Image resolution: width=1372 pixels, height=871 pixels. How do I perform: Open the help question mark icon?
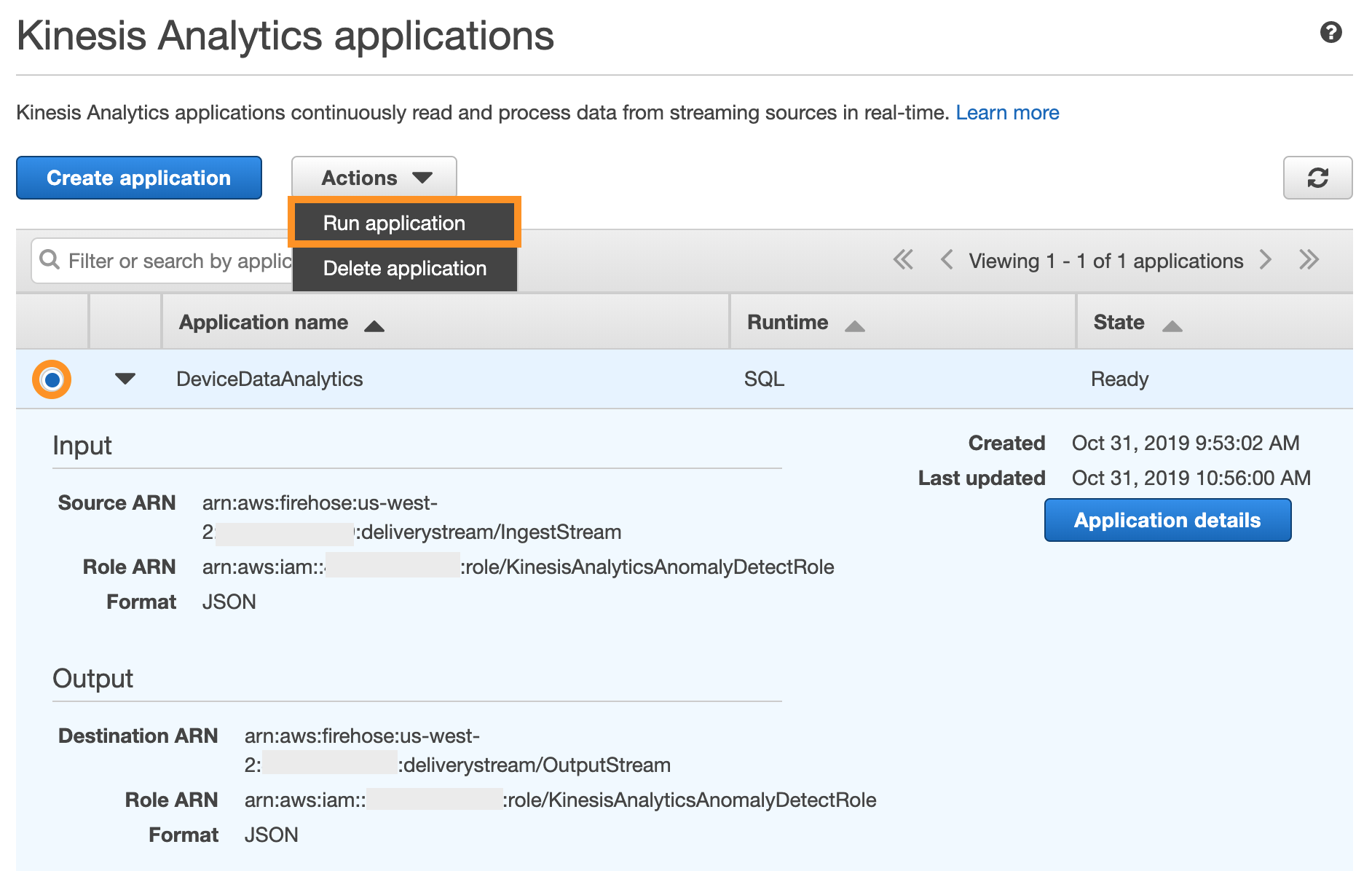click(x=1330, y=33)
